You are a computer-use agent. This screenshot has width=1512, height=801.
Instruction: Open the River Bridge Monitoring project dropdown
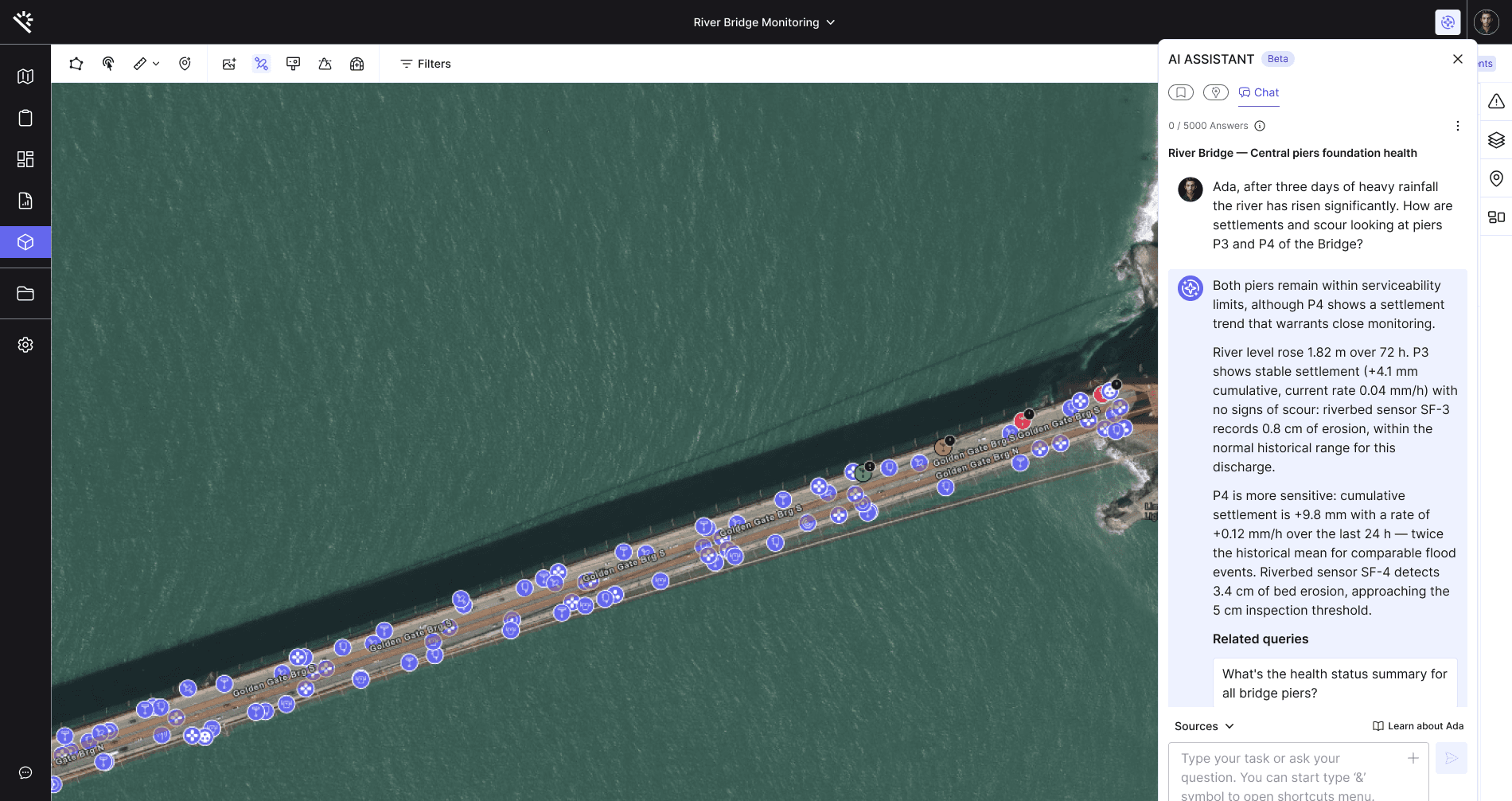click(764, 22)
